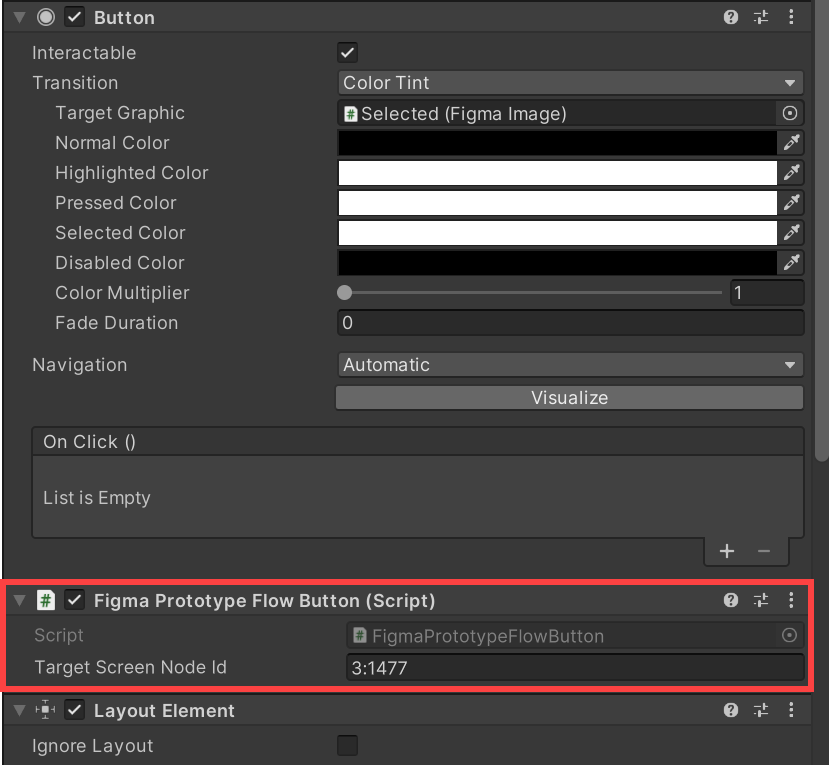Screen dimensions: 829x765
Task: Open the Navigation dropdown (Automatic)
Action: tap(570, 365)
